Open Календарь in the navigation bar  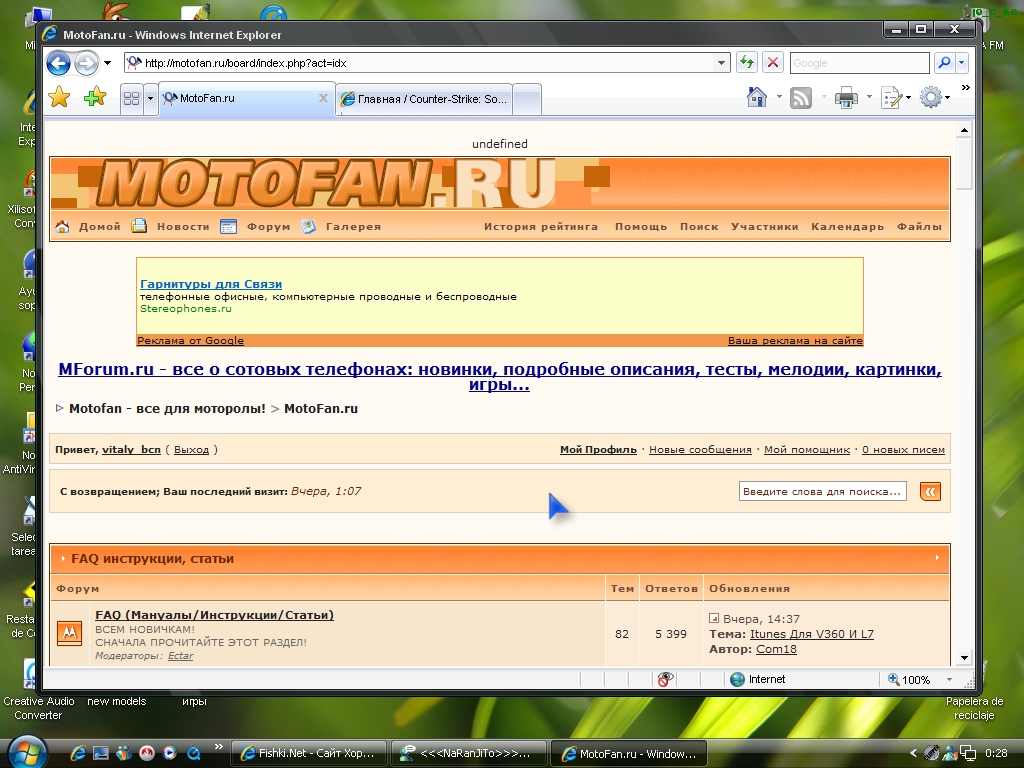click(x=848, y=227)
